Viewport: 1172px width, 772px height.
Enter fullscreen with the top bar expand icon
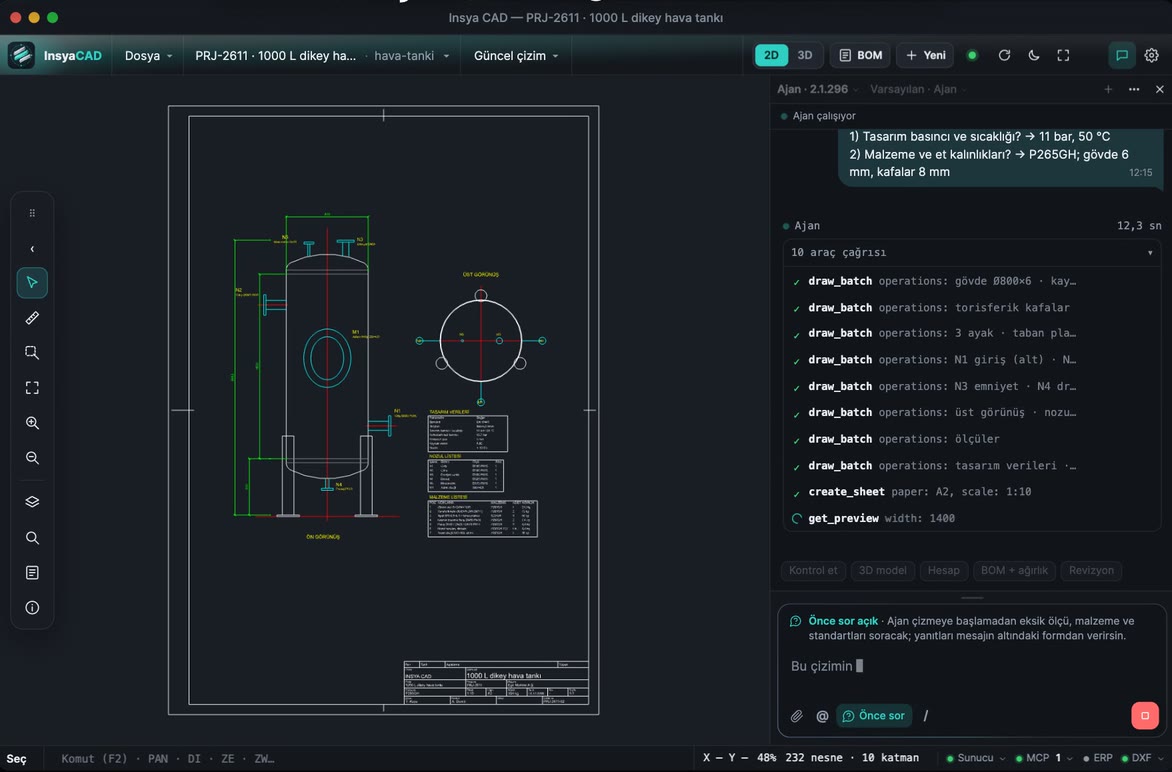1063,55
